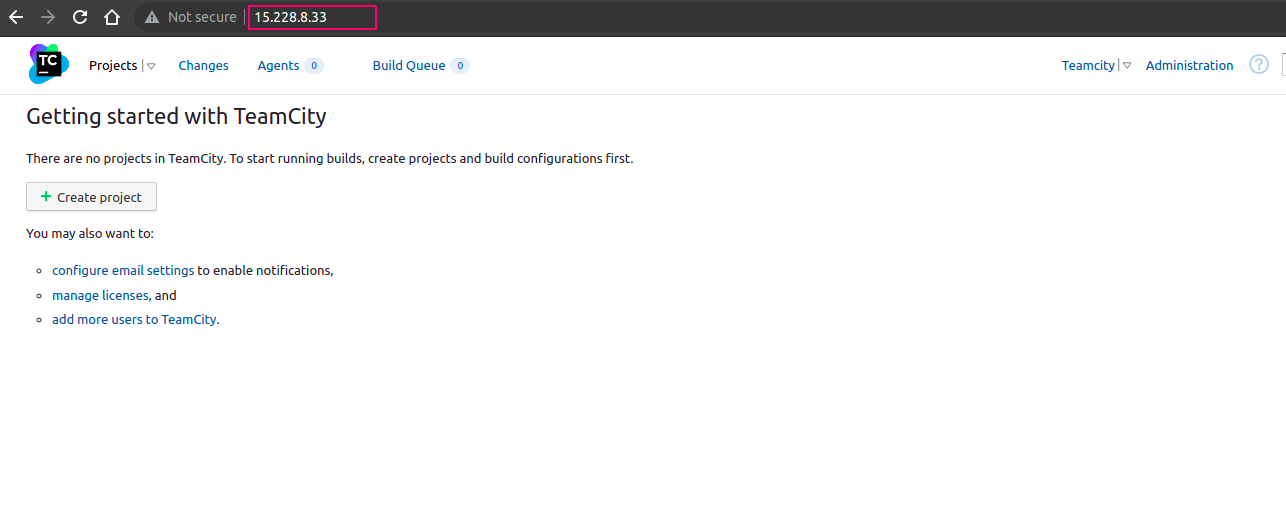Open the manage licenses link
Image resolution: width=1286 pixels, height=529 pixels.
100,296
